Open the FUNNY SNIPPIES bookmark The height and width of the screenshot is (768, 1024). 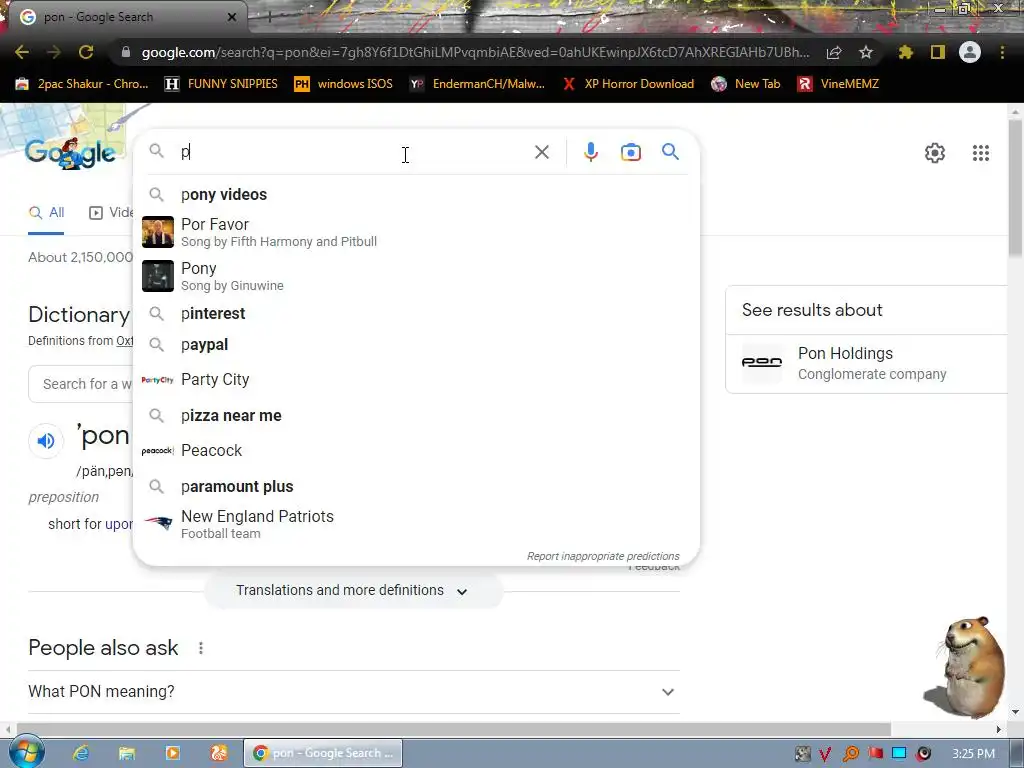pyautogui.click(x=221, y=84)
